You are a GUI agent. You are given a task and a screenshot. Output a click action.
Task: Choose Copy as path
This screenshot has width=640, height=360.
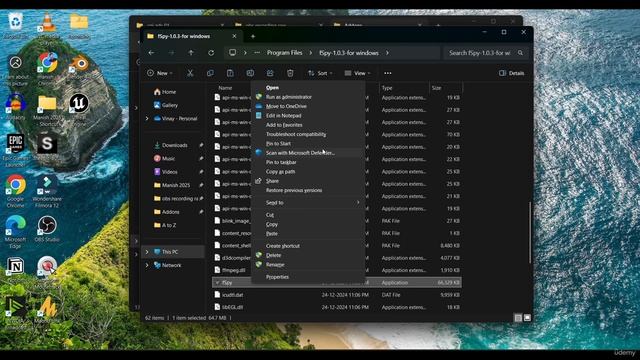click(x=308, y=171)
